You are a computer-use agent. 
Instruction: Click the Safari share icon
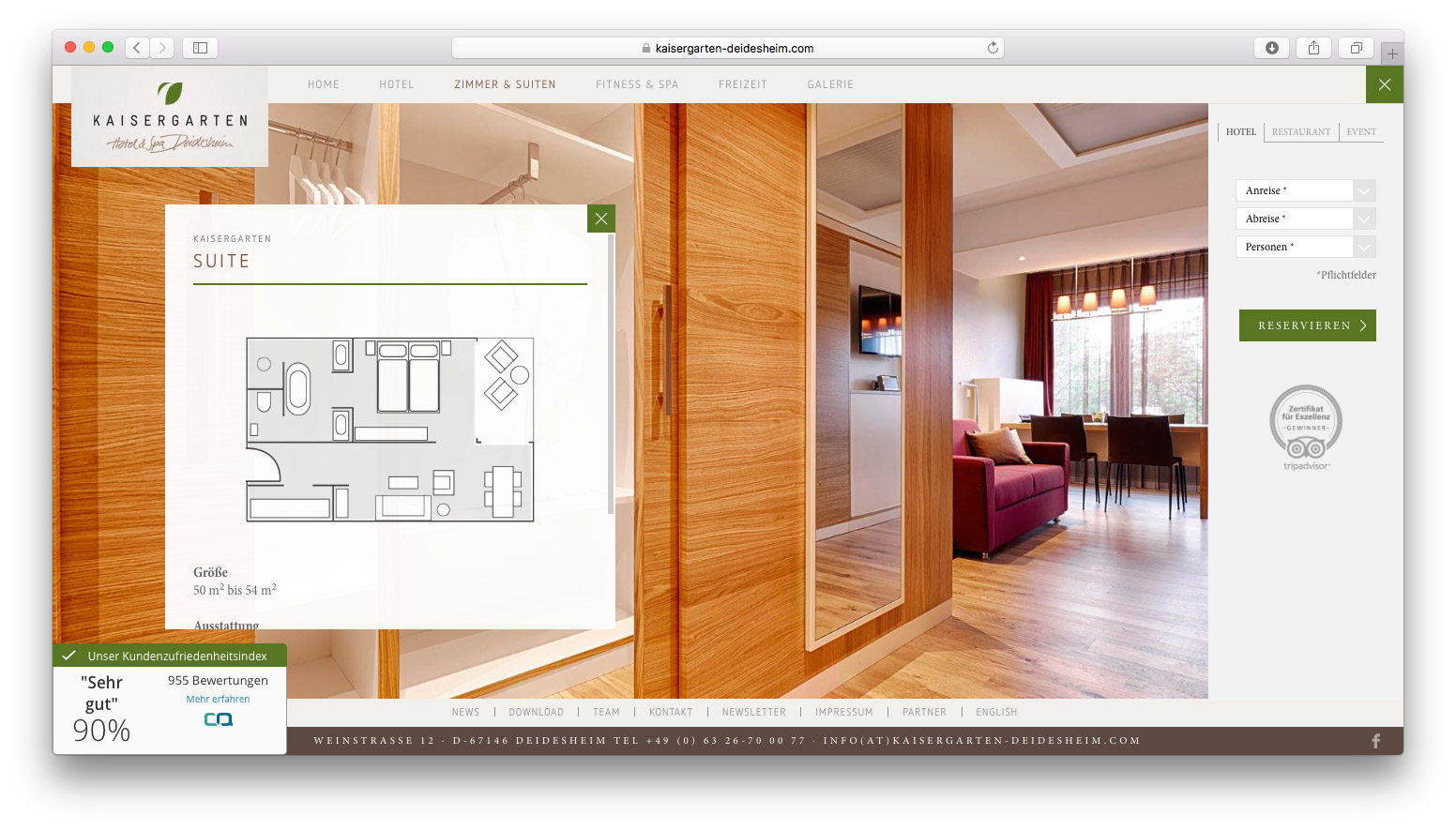(1313, 48)
